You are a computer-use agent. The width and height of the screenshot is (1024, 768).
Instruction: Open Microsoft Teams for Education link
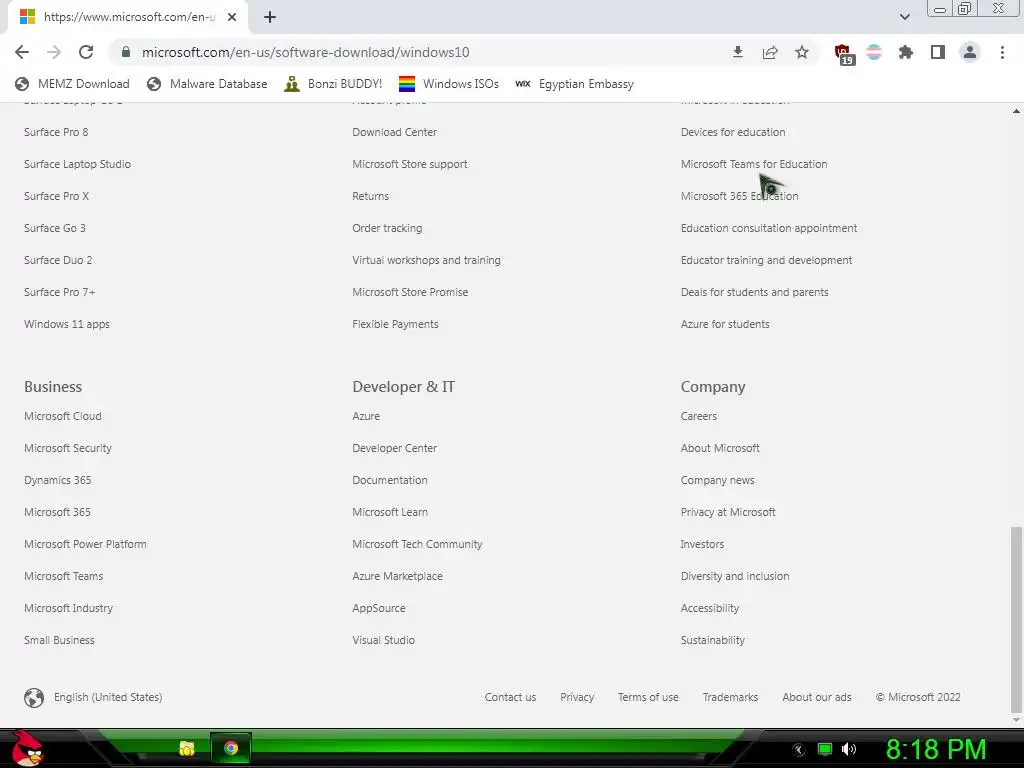click(x=754, y=164)
